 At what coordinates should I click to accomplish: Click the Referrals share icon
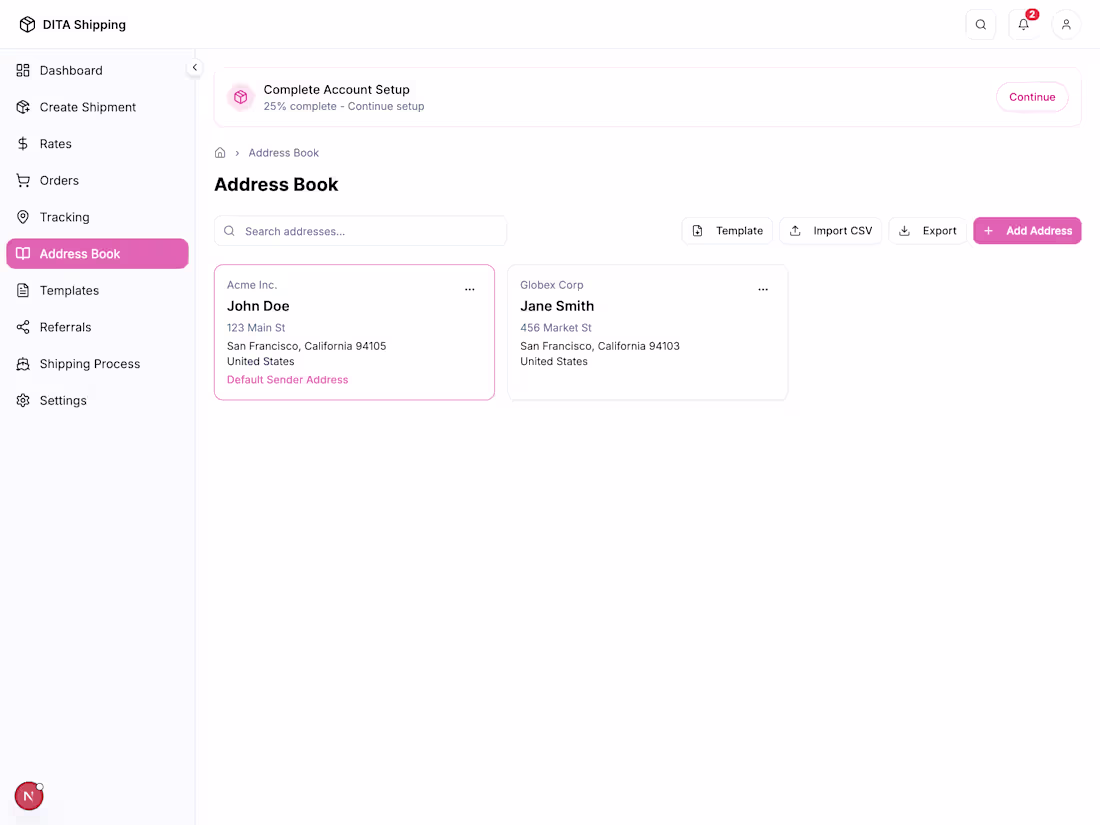tap(23, 327)
